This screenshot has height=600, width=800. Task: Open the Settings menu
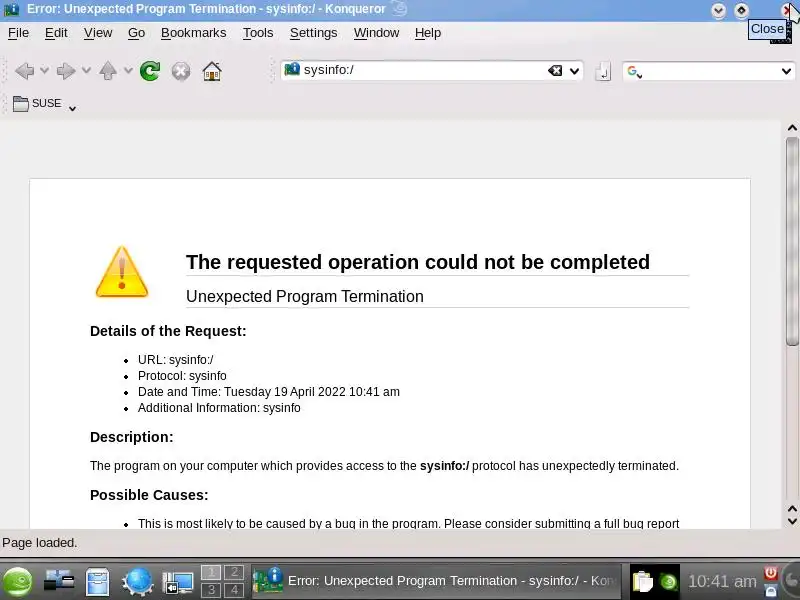point(313,33)
